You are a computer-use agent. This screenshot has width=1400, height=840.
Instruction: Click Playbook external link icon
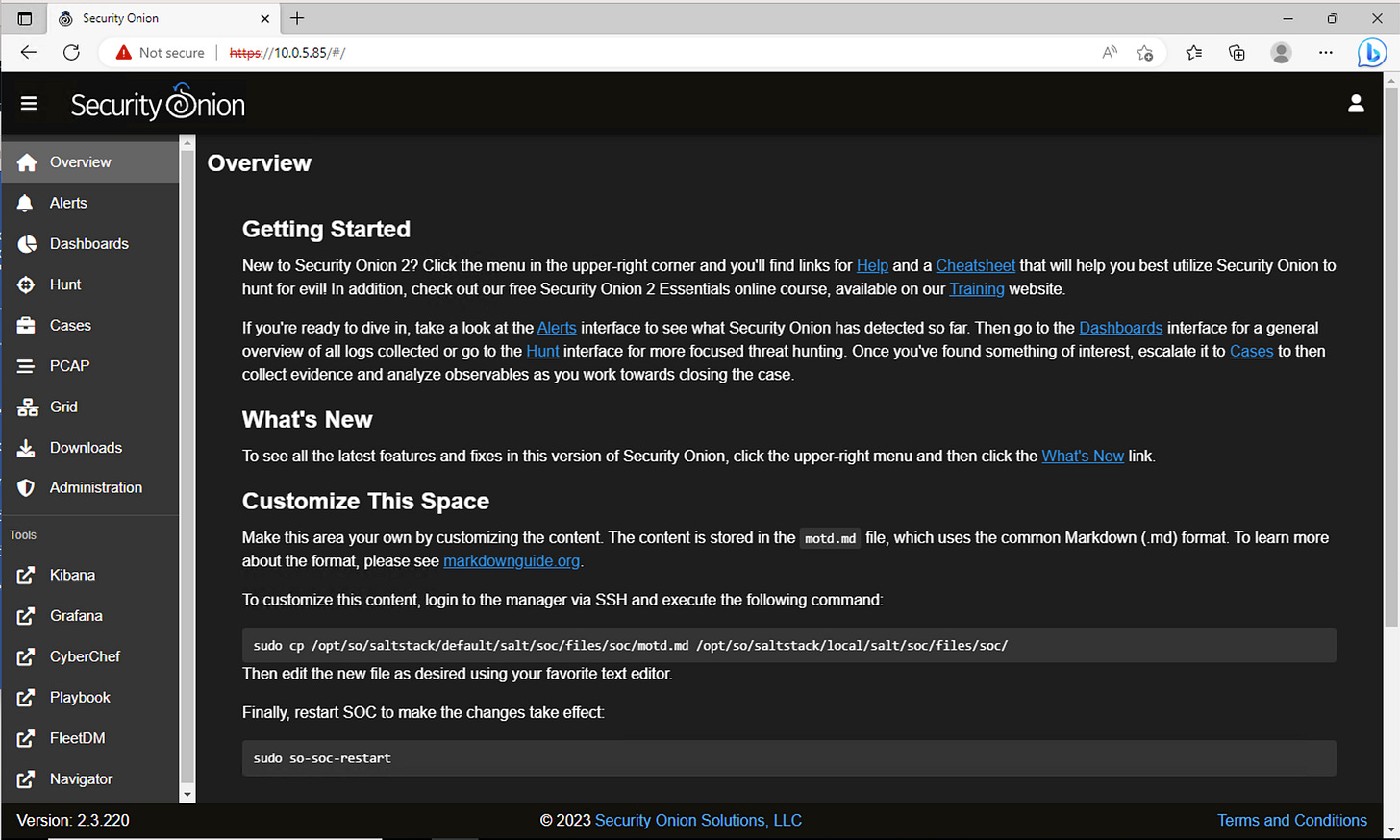pyautogui.click(x=27, y=698)
